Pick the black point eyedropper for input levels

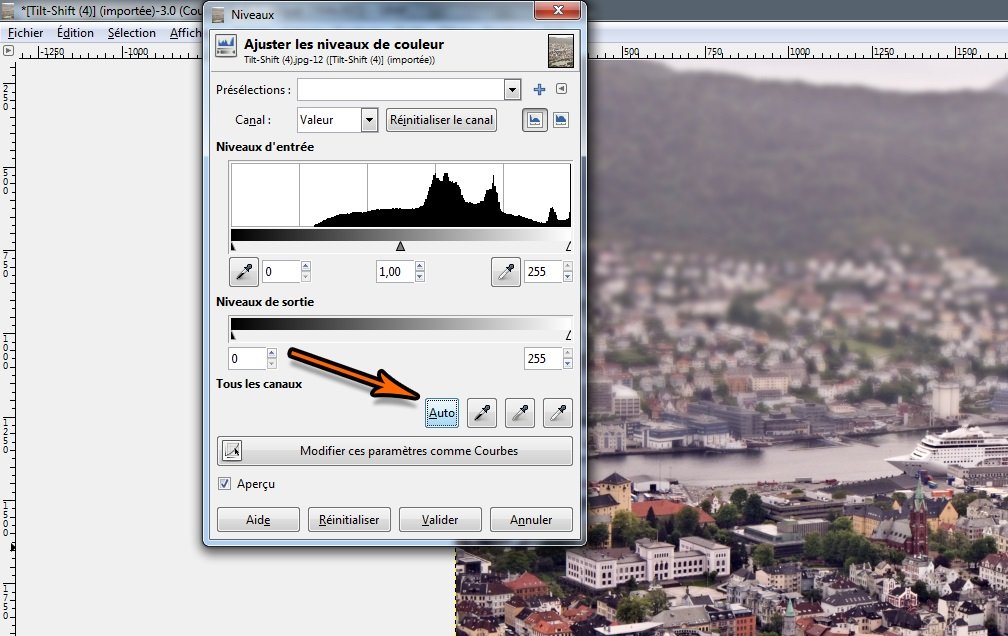click(x=243, y=272)
